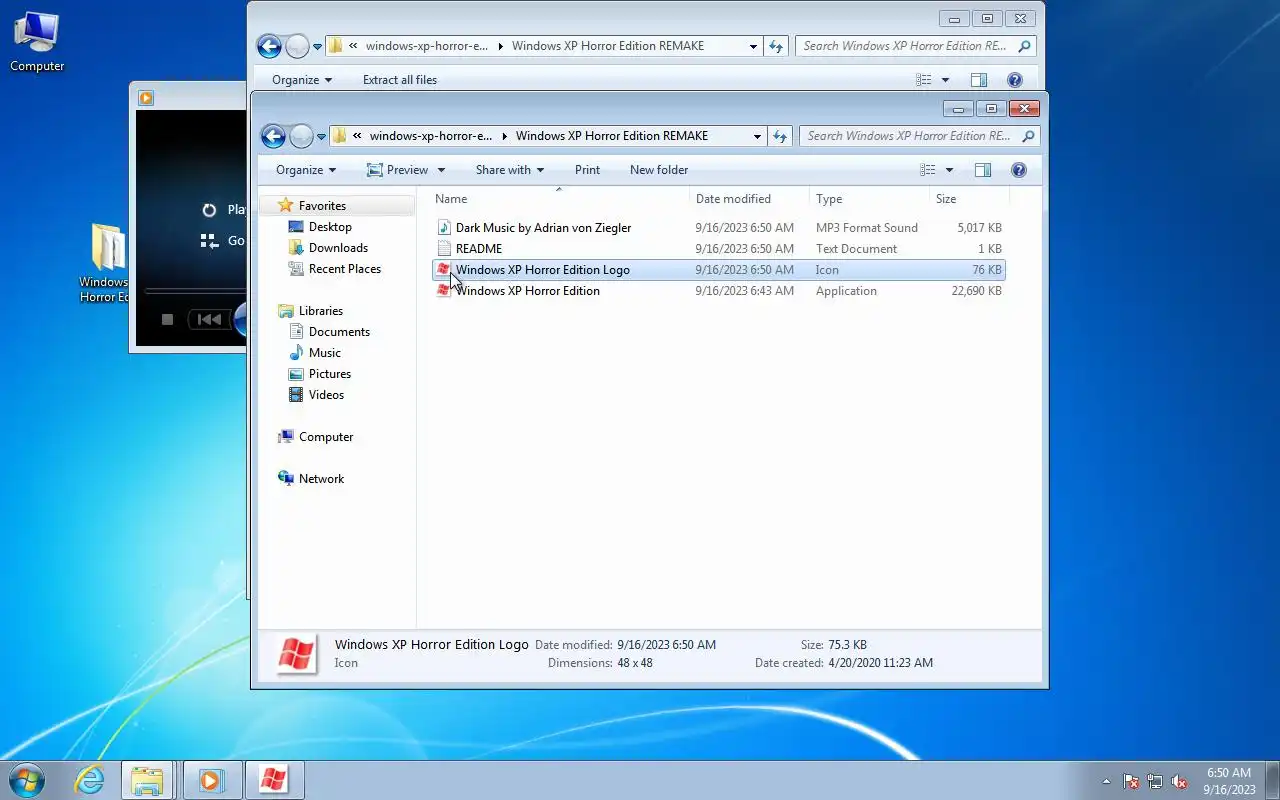
Task: Refresh the front Explorer window
Action: point(780,136)
